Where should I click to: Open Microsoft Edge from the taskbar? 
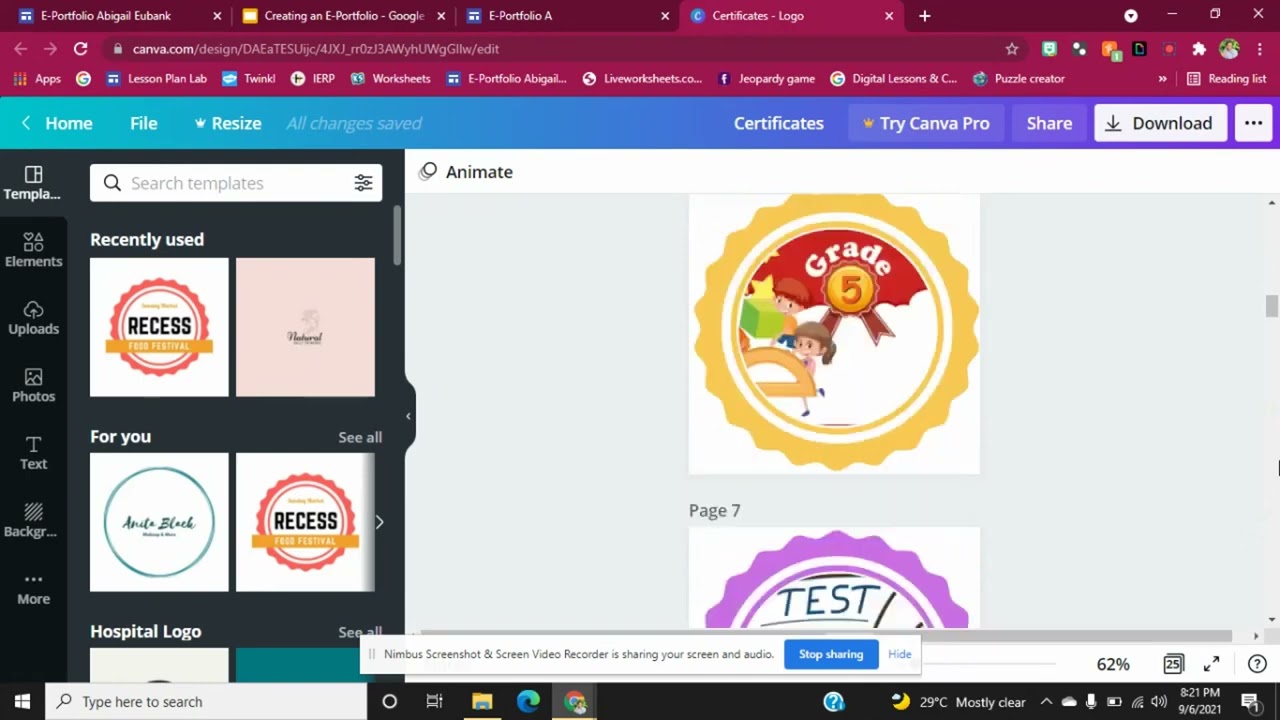click(528, 701)
